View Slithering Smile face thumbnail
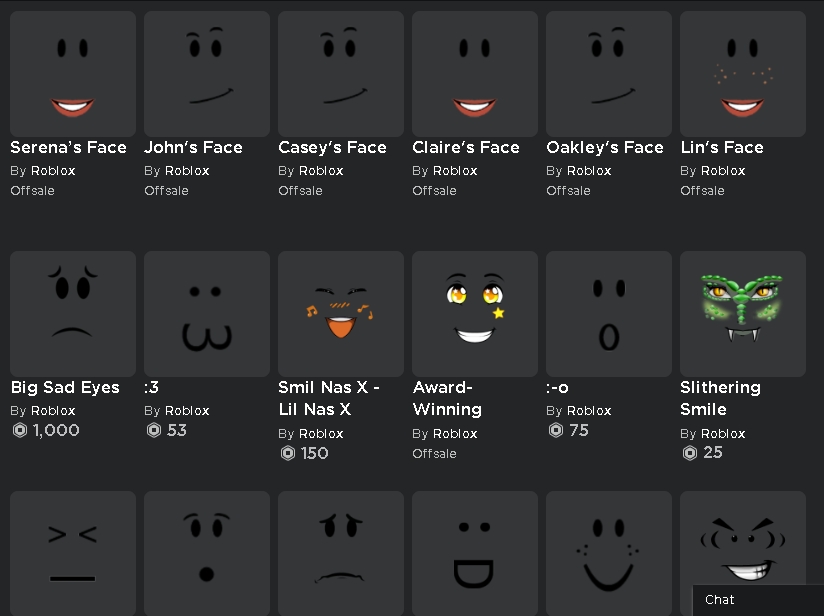The height and width of the screenshot is (616, 824). [x=743, y=314]
